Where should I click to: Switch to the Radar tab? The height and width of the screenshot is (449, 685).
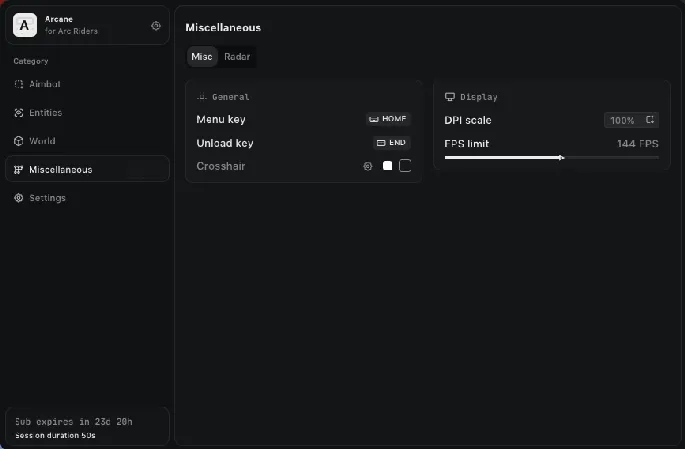[x=237, y=57]
